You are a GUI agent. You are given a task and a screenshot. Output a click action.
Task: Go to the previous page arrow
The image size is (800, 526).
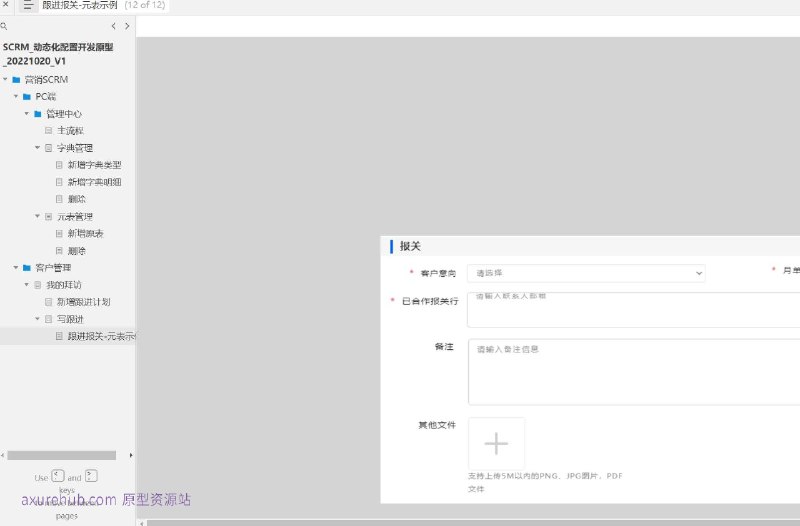click(x=113, y=26)
